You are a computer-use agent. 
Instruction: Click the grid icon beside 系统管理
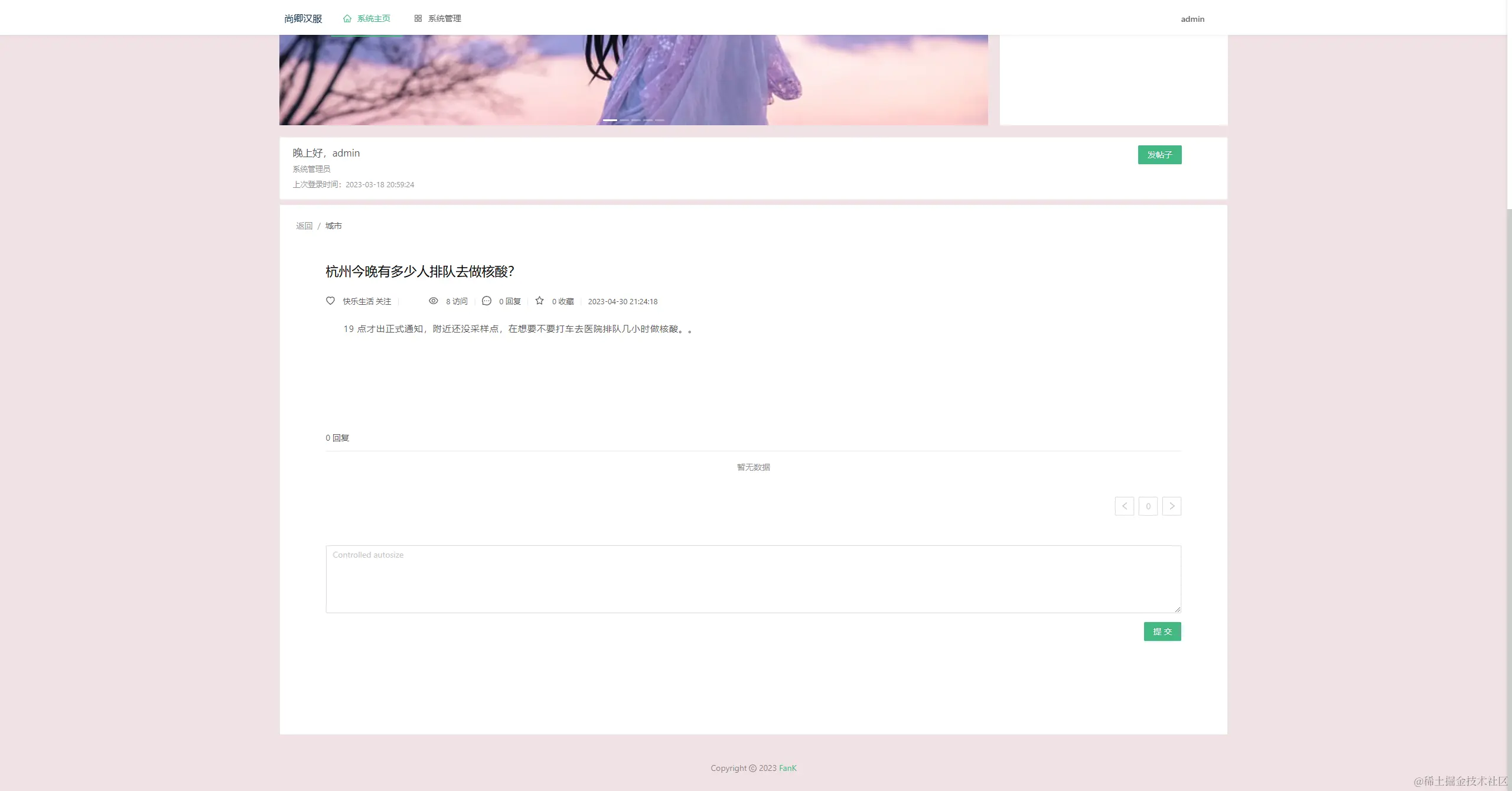click(x=418, y=18)
